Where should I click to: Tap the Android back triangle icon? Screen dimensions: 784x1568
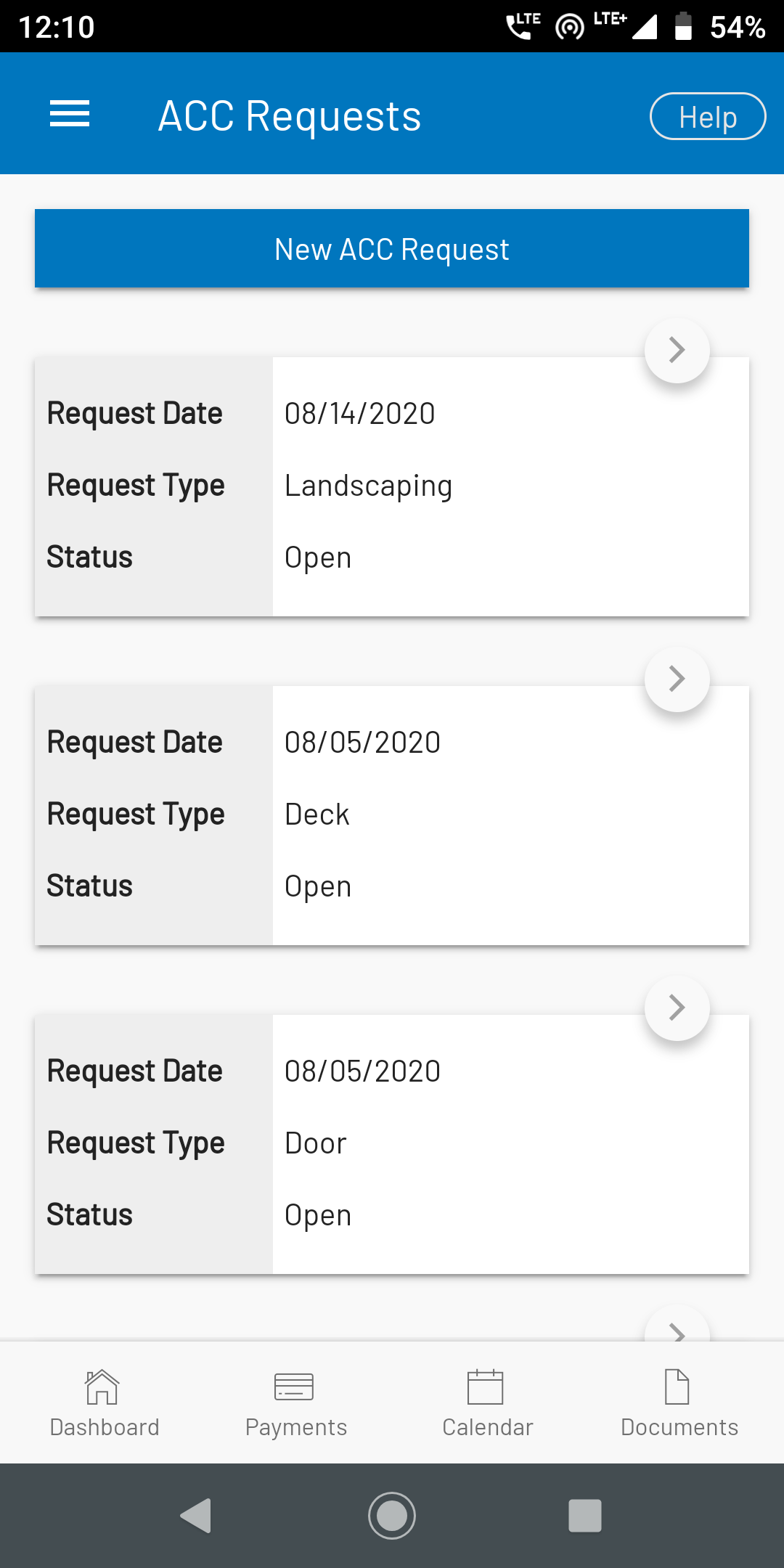coord(196,1516)
